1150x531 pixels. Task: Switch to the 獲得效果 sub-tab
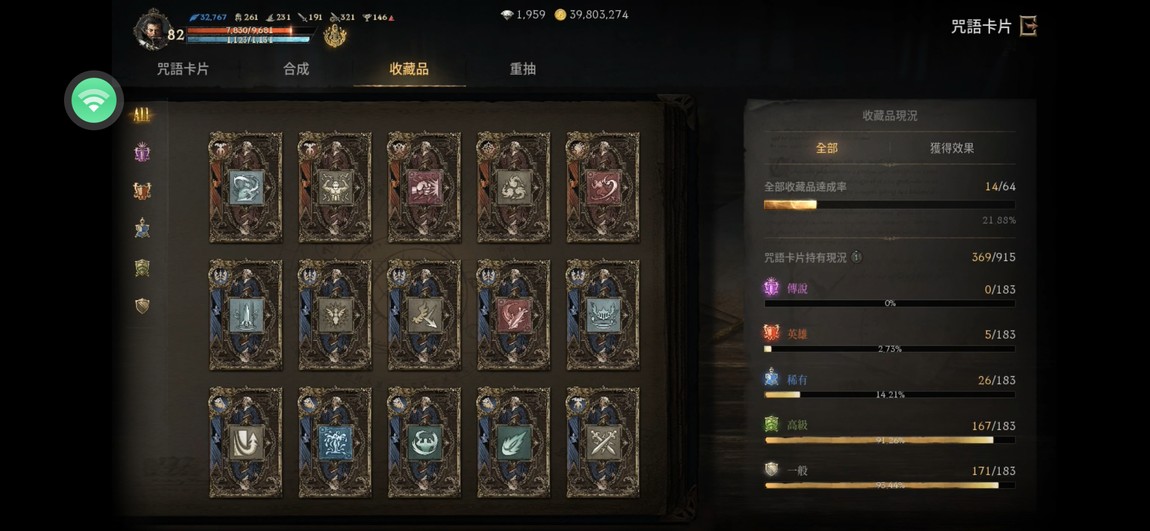pos(952,148)
